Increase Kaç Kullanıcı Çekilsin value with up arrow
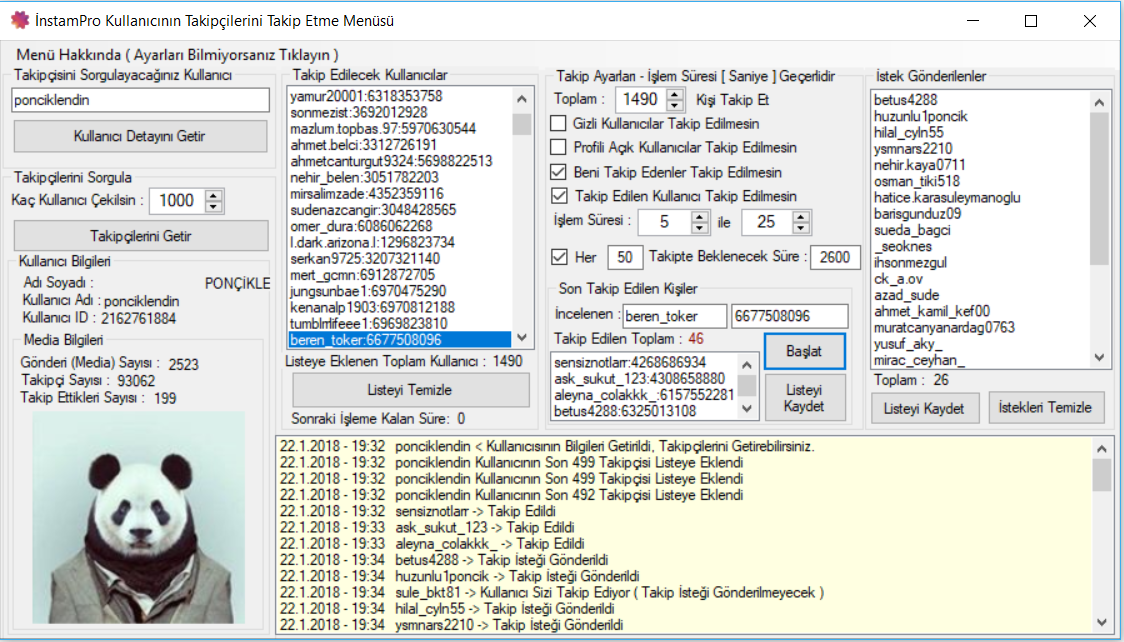Viewport: 1124px width, 642px height. point(214,196)
